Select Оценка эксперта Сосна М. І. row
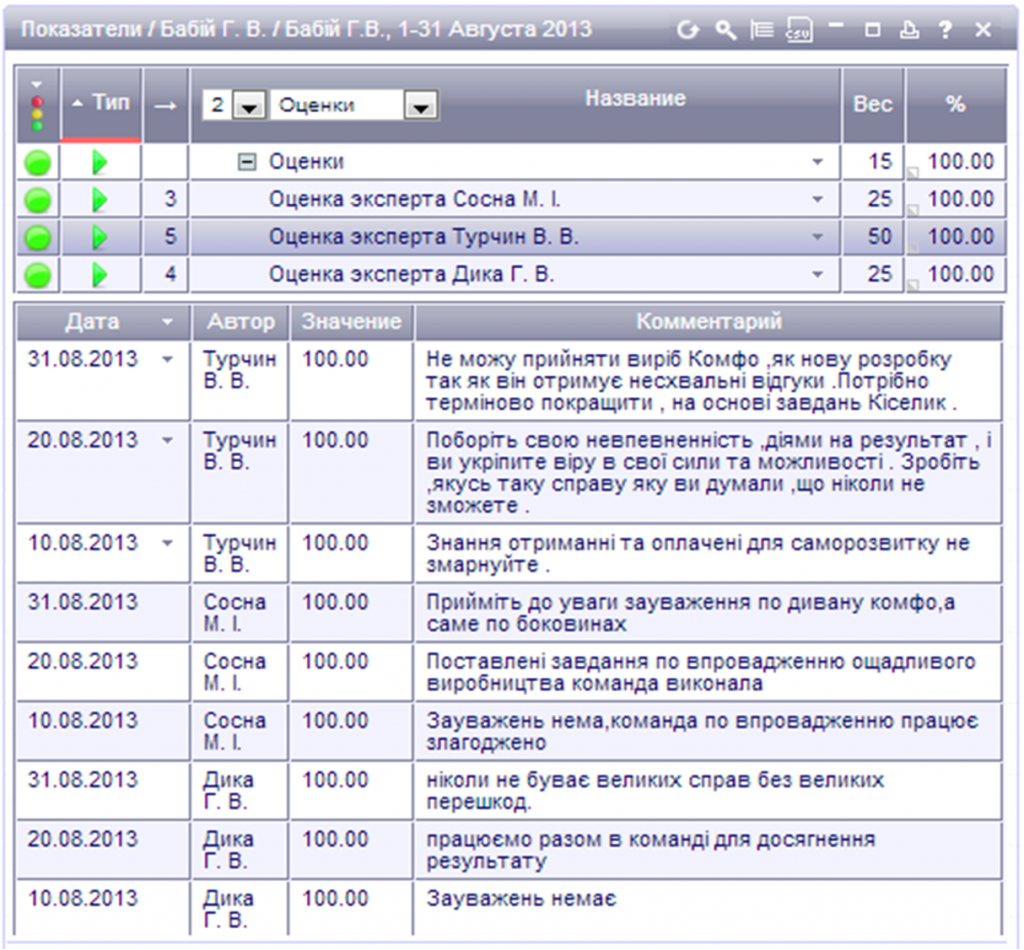 coord(415,199)
